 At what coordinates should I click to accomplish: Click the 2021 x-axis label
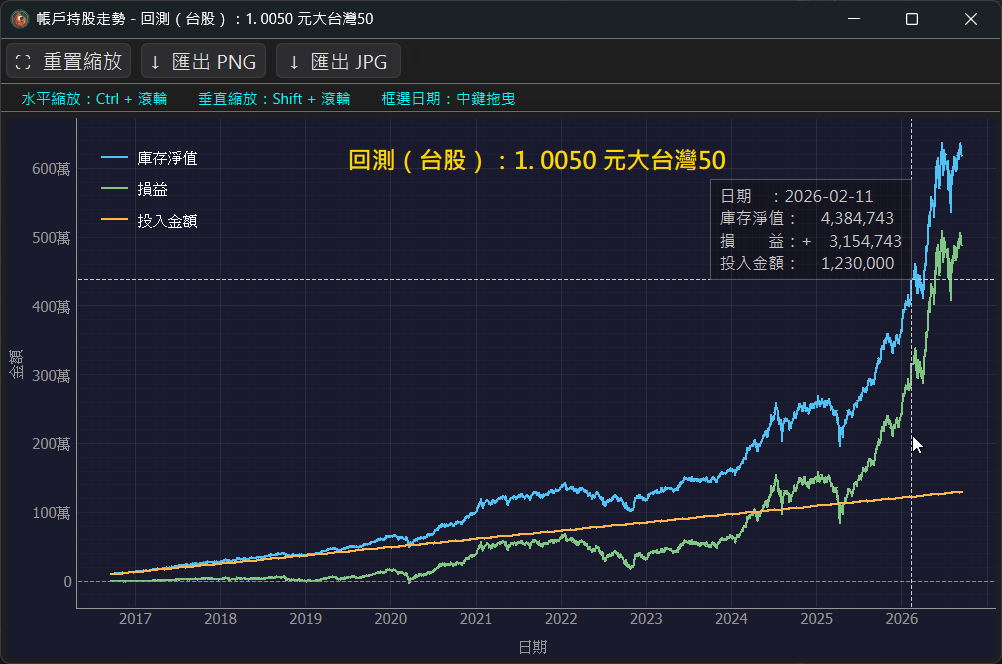[x=476, y=619]
